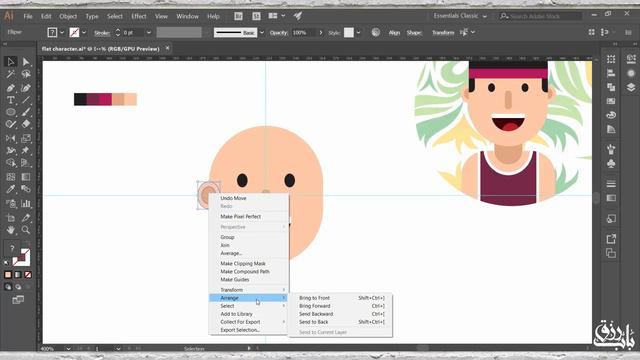Select the Reflect tool
Image resolution: width=640 pixels, height=360 pixels.
click(x=11, y=138)
